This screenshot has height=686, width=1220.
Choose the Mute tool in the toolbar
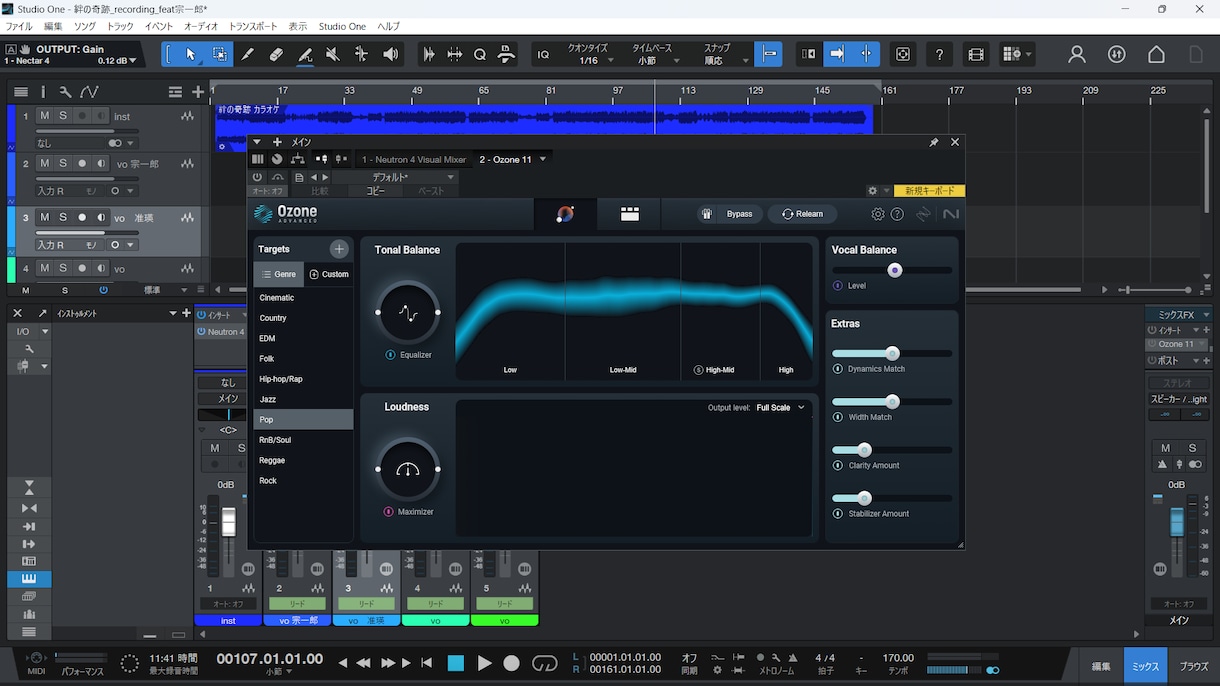click(333, 54)
